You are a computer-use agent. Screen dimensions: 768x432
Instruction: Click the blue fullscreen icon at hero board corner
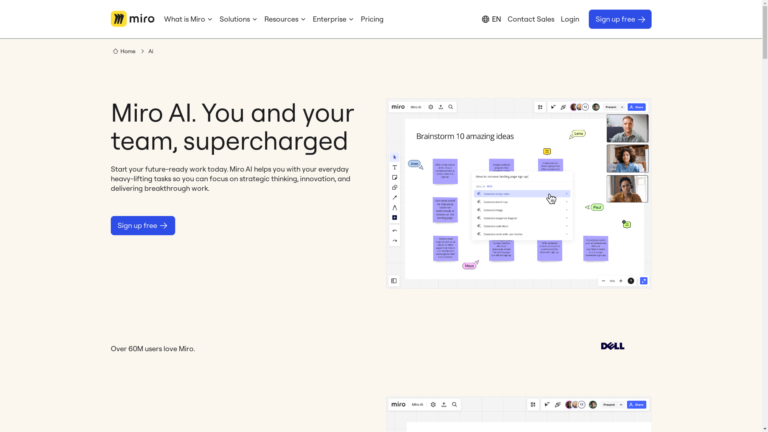click(644, 281)
